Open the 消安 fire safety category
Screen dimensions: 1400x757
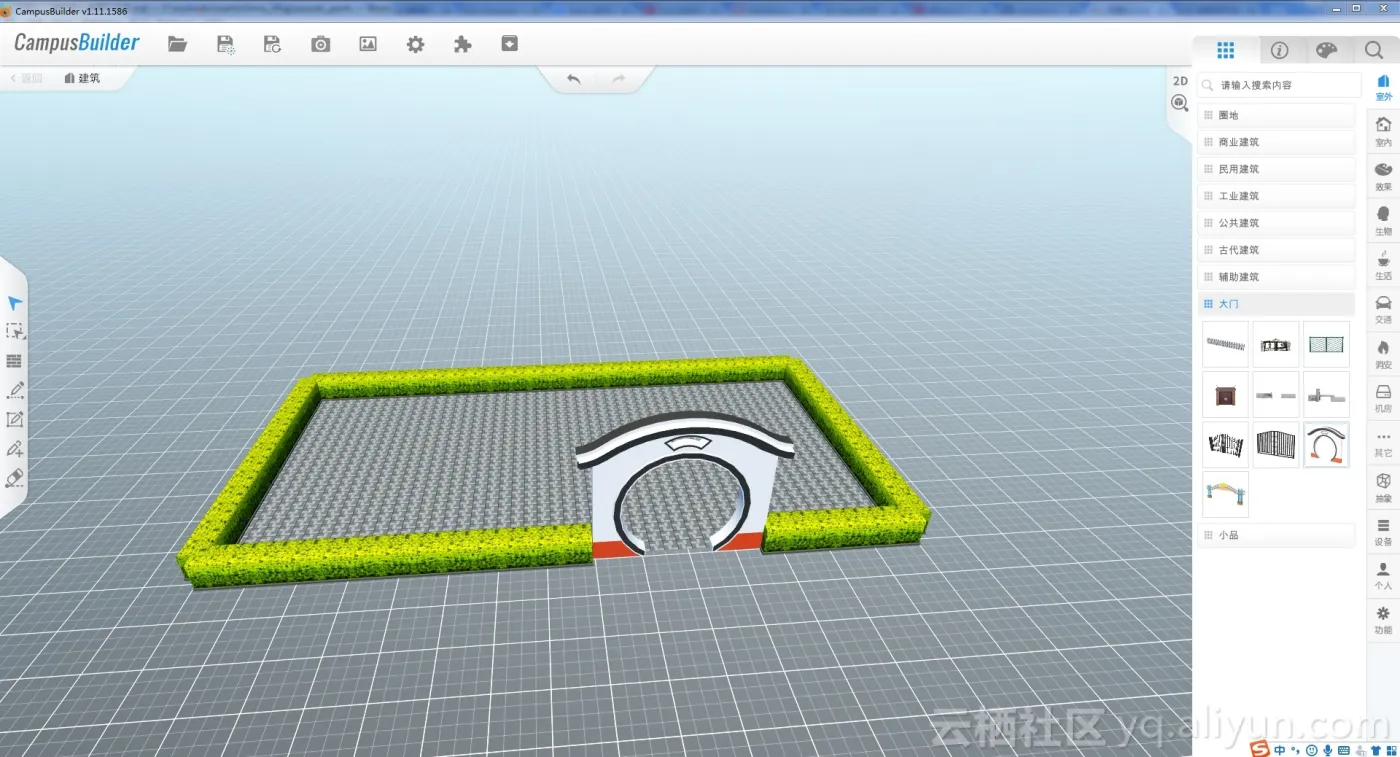[1383, 354]
